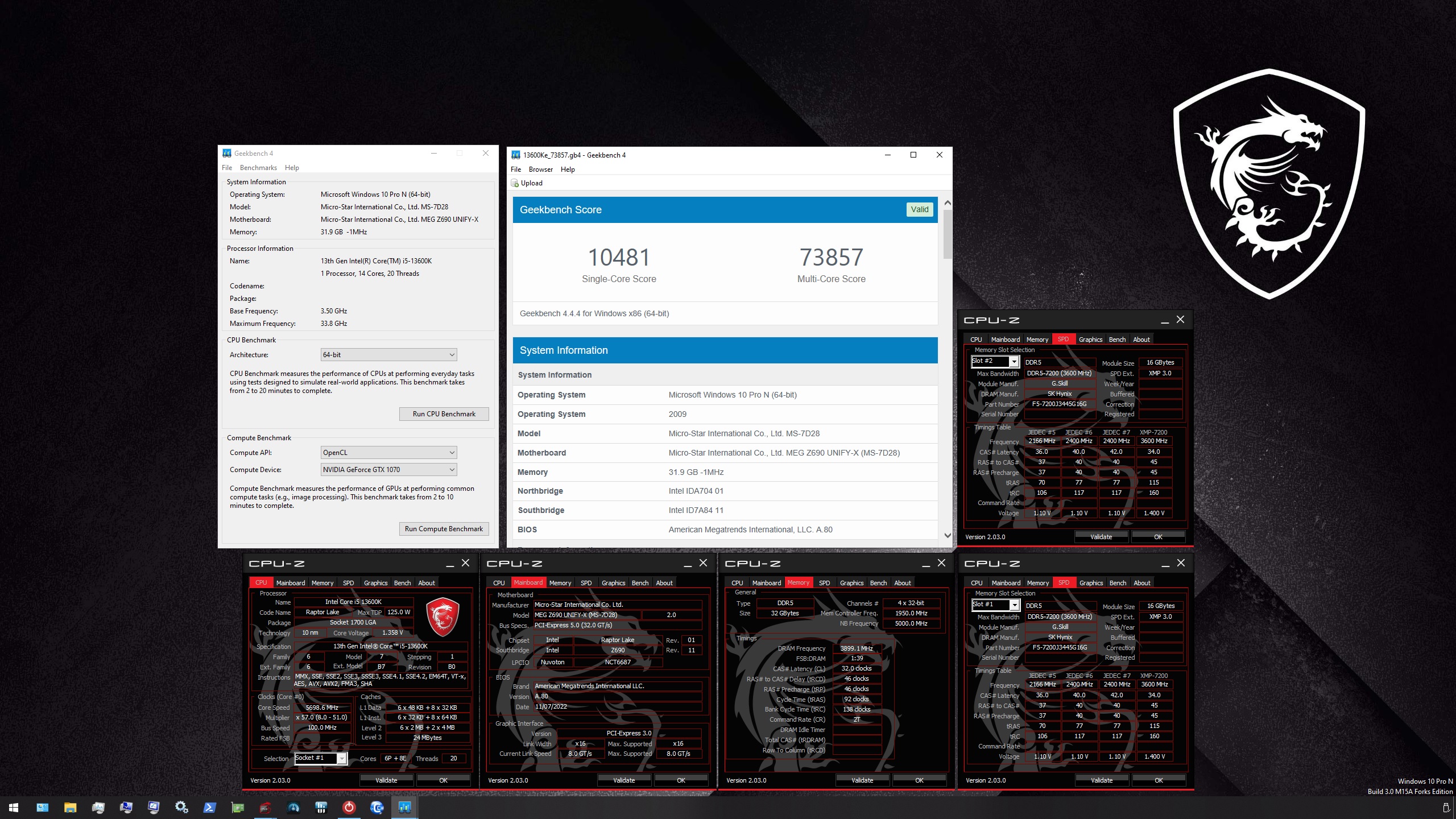Screen dimensions: 1456x819
Task: Open the performance monitor taskbar icon
Action: 98,807
